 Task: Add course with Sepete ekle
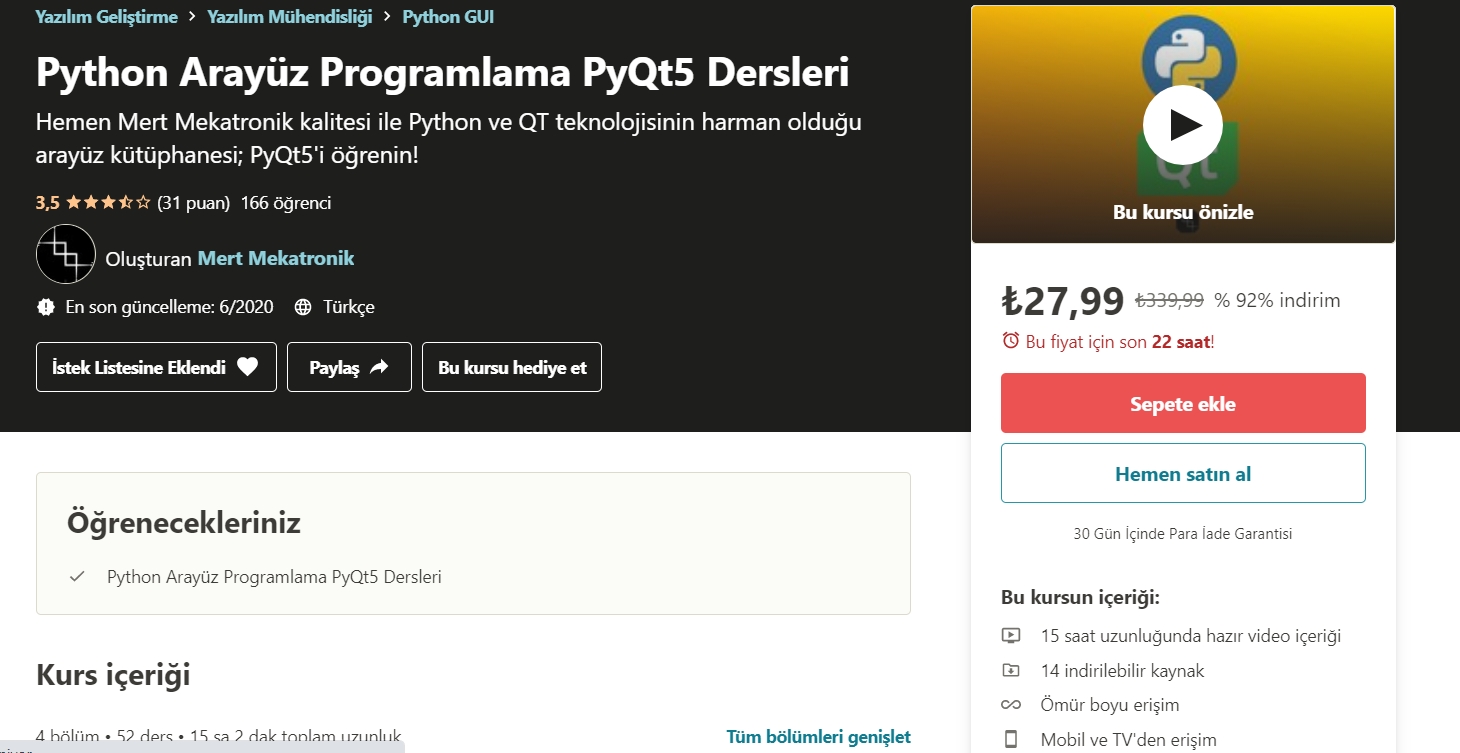[1183, 404]
